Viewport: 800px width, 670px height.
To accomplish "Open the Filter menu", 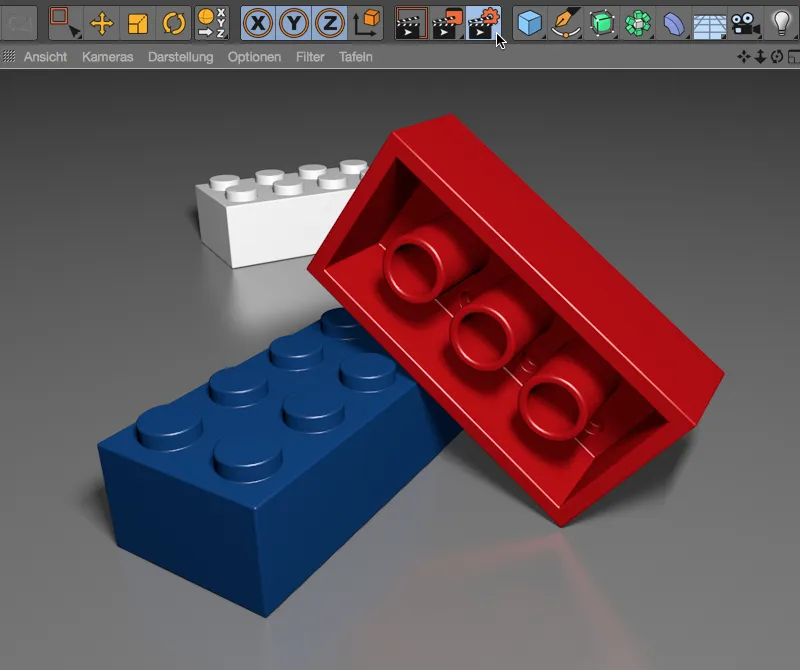I will tap(310, 57).
